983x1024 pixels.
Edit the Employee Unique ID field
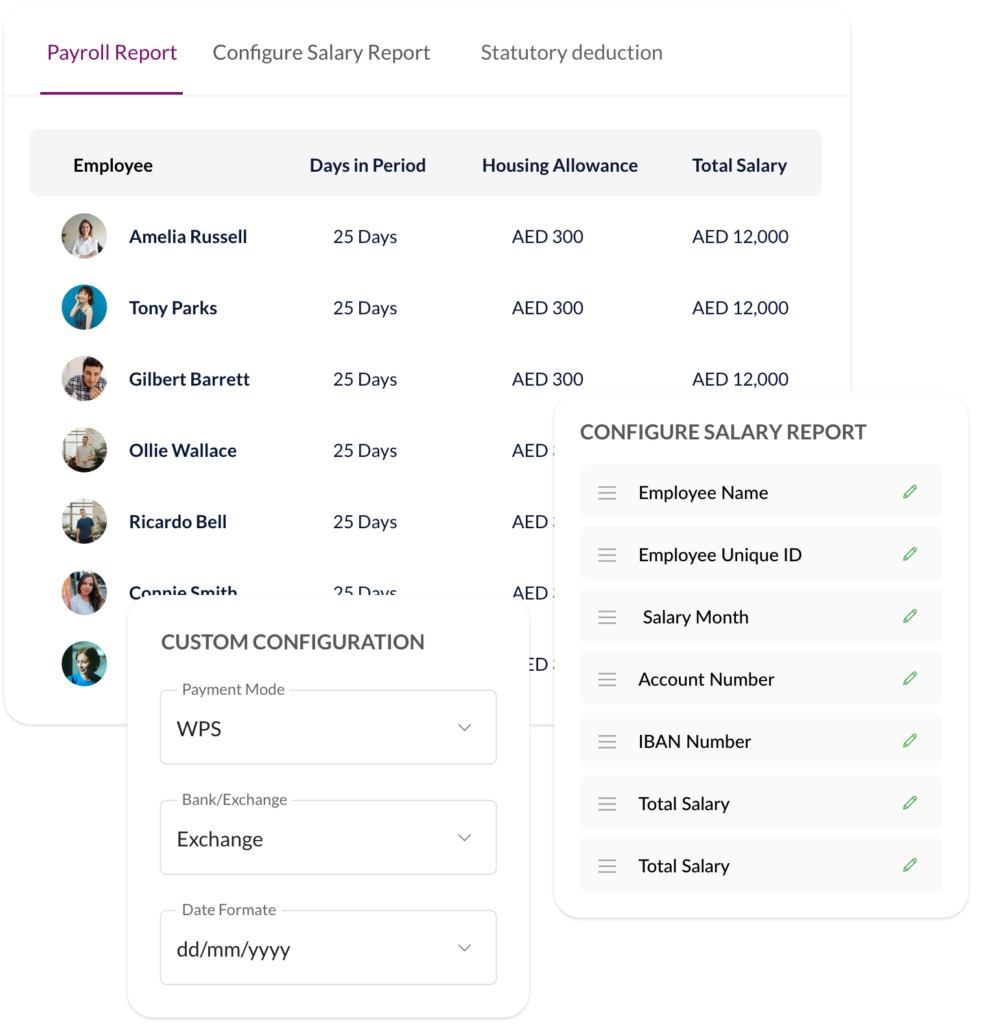pyautogui.click(x=909, y=554)
